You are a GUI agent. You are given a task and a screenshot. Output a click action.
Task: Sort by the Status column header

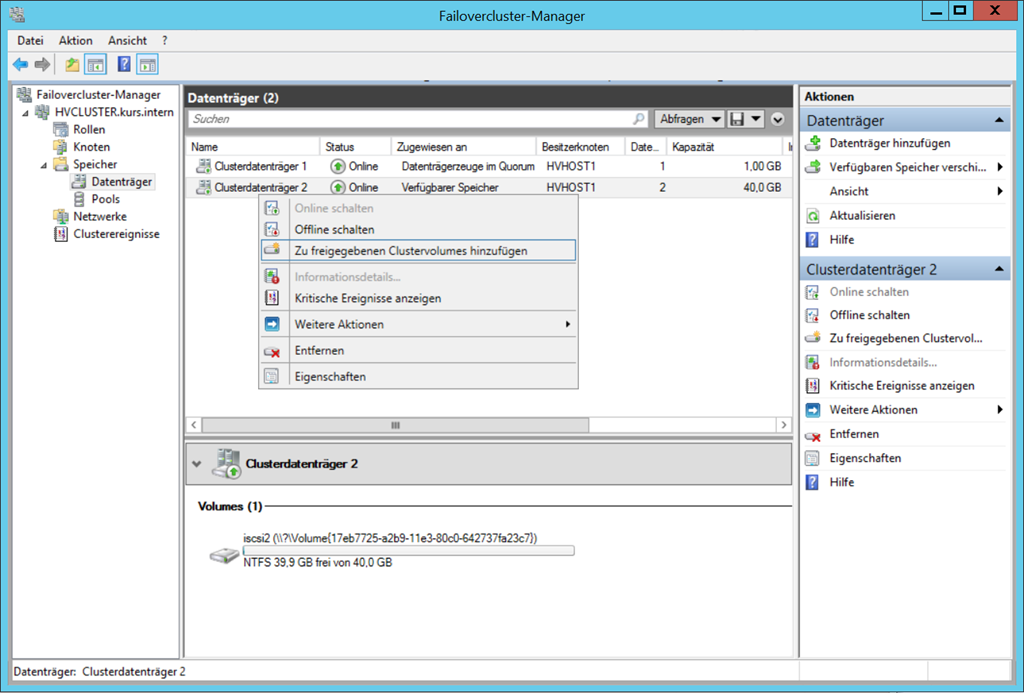pyautogui.click(x=355, y=147)
